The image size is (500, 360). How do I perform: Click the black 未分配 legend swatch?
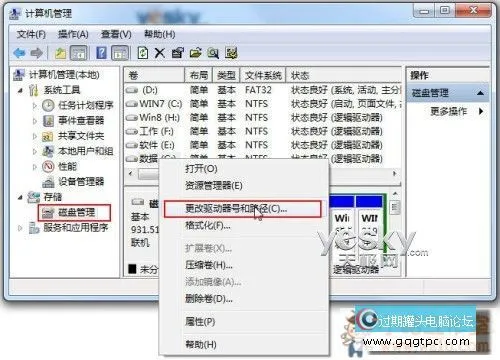click(132, 269)
